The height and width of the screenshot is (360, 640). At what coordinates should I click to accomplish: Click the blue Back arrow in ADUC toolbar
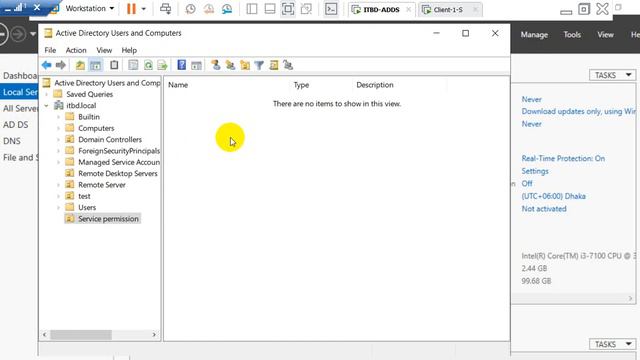click(47, 65)
